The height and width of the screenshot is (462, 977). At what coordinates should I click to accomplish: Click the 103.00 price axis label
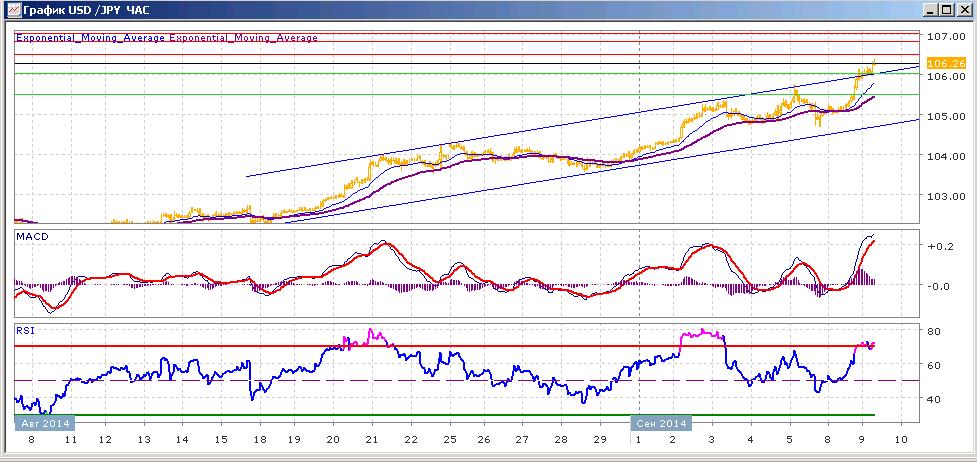coord(946,196)
